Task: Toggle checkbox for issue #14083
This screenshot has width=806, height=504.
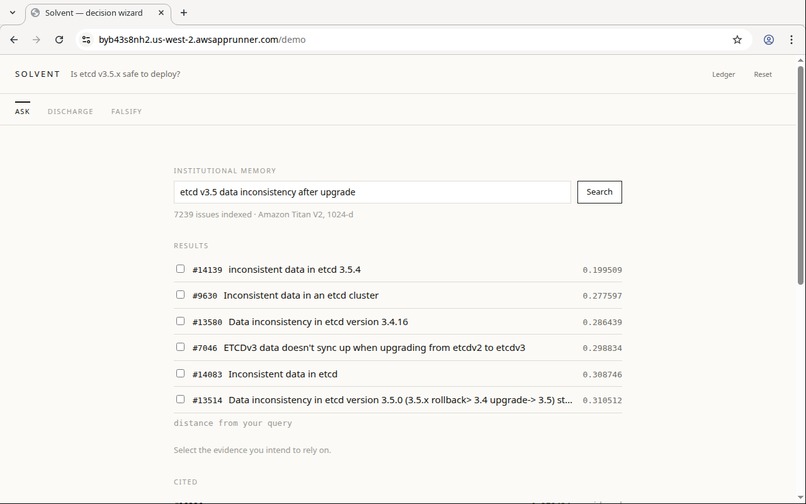Action: click(x=180, y=373)
